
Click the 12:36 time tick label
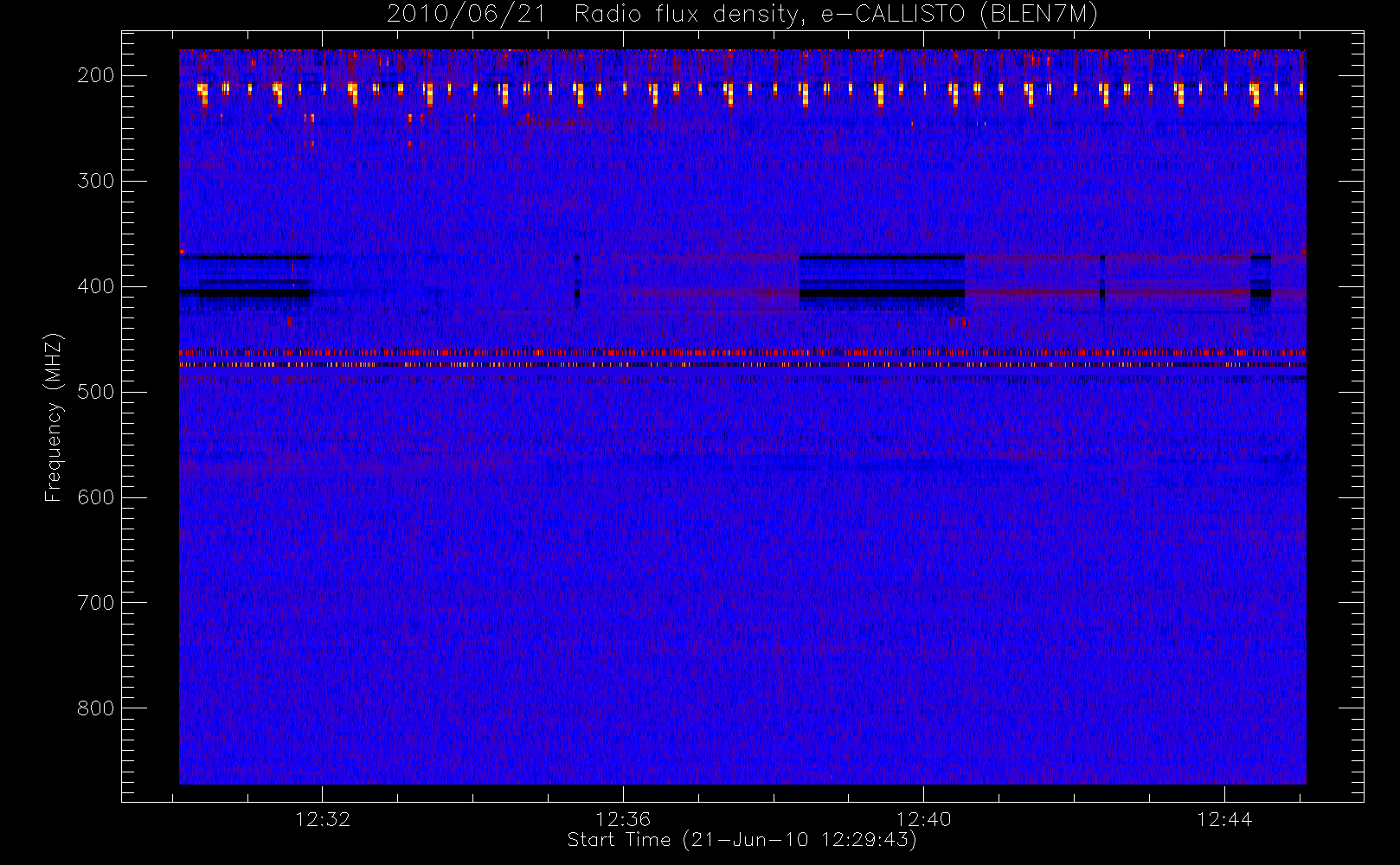click(x=623, y=819)
